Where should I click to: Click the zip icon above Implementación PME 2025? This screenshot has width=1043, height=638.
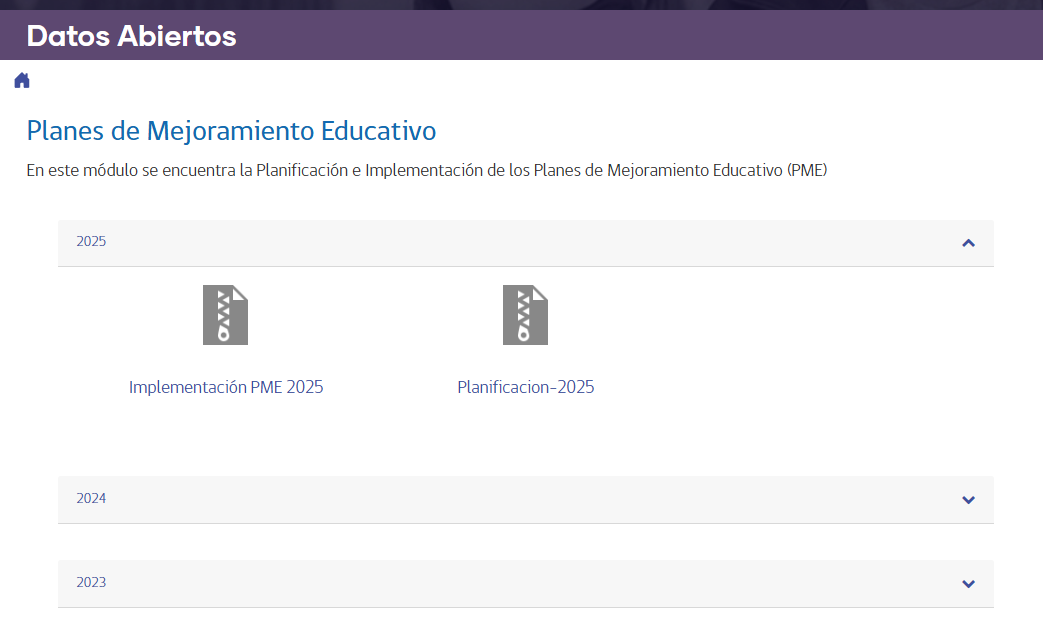click(x=225, y=315)
